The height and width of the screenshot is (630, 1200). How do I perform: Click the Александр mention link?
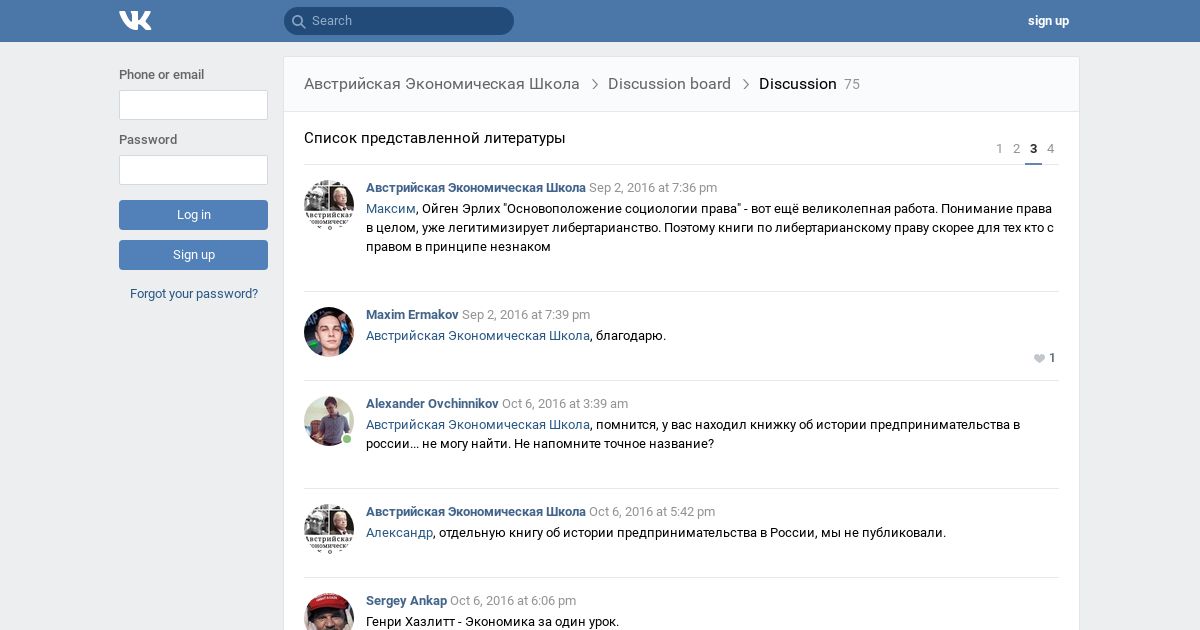pos(399,533)
